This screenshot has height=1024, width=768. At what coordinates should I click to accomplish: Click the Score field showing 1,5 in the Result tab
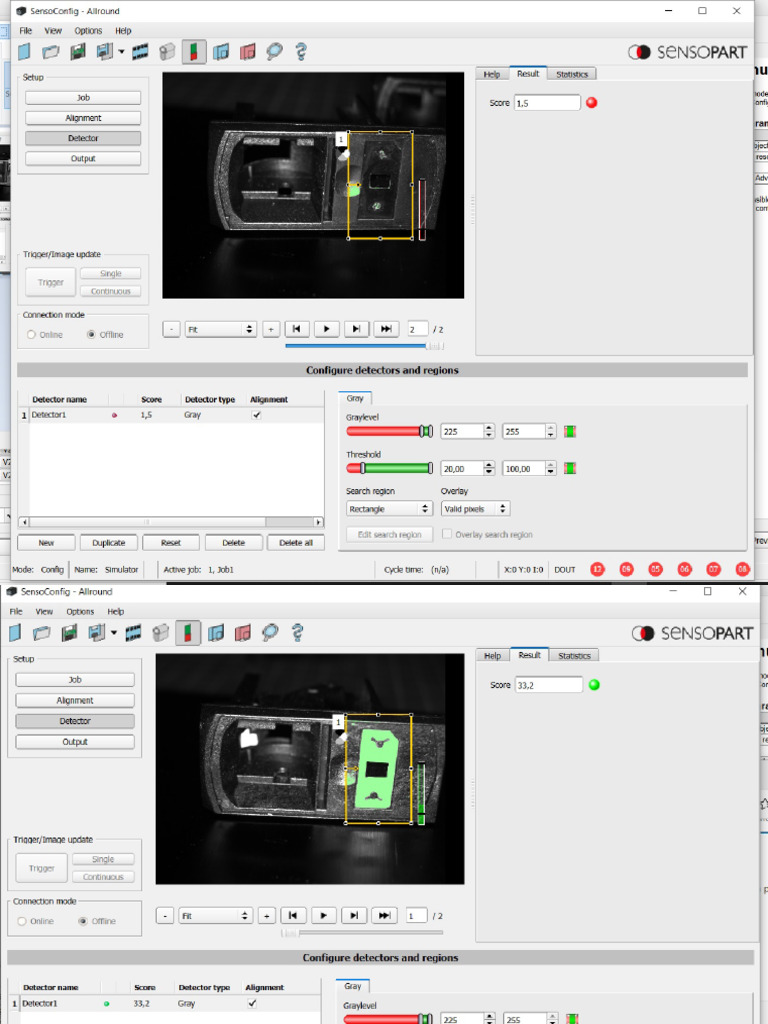pyautogui.click(x=547, y=103)
